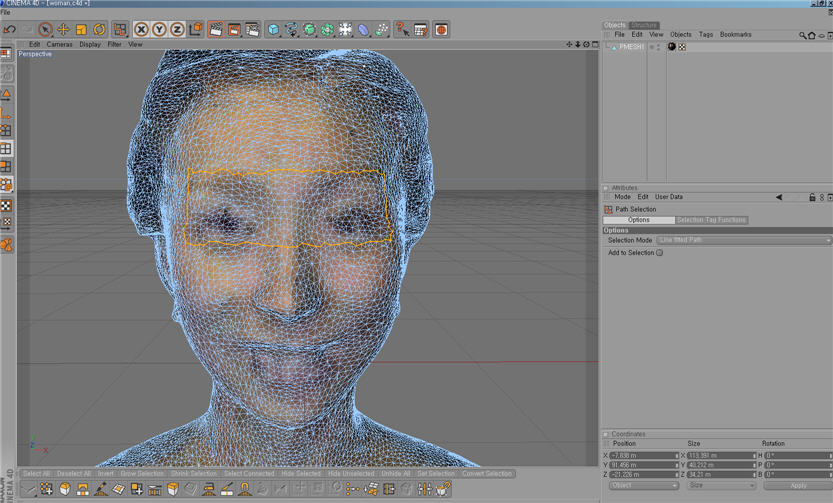Viewport: 833px width, 503px height.
Task: Toggle the Z axis lock
Action: 177,30
